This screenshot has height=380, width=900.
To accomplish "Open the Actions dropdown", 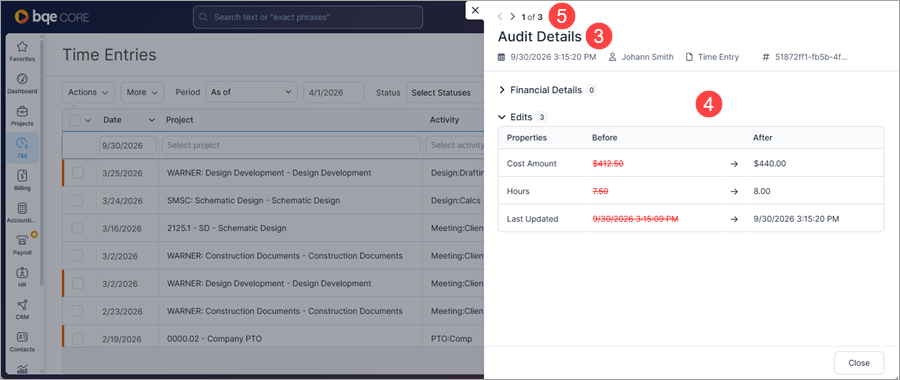I will click(x=88, y=92).
